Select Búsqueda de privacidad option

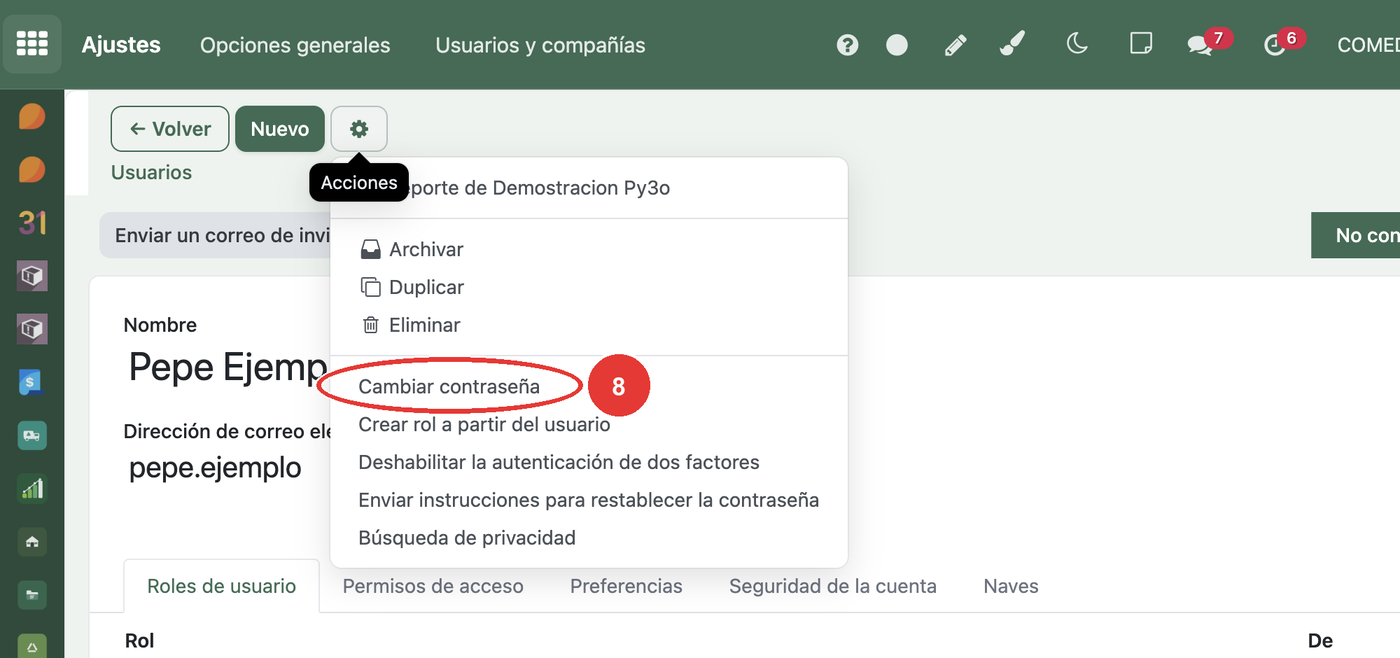467,538
